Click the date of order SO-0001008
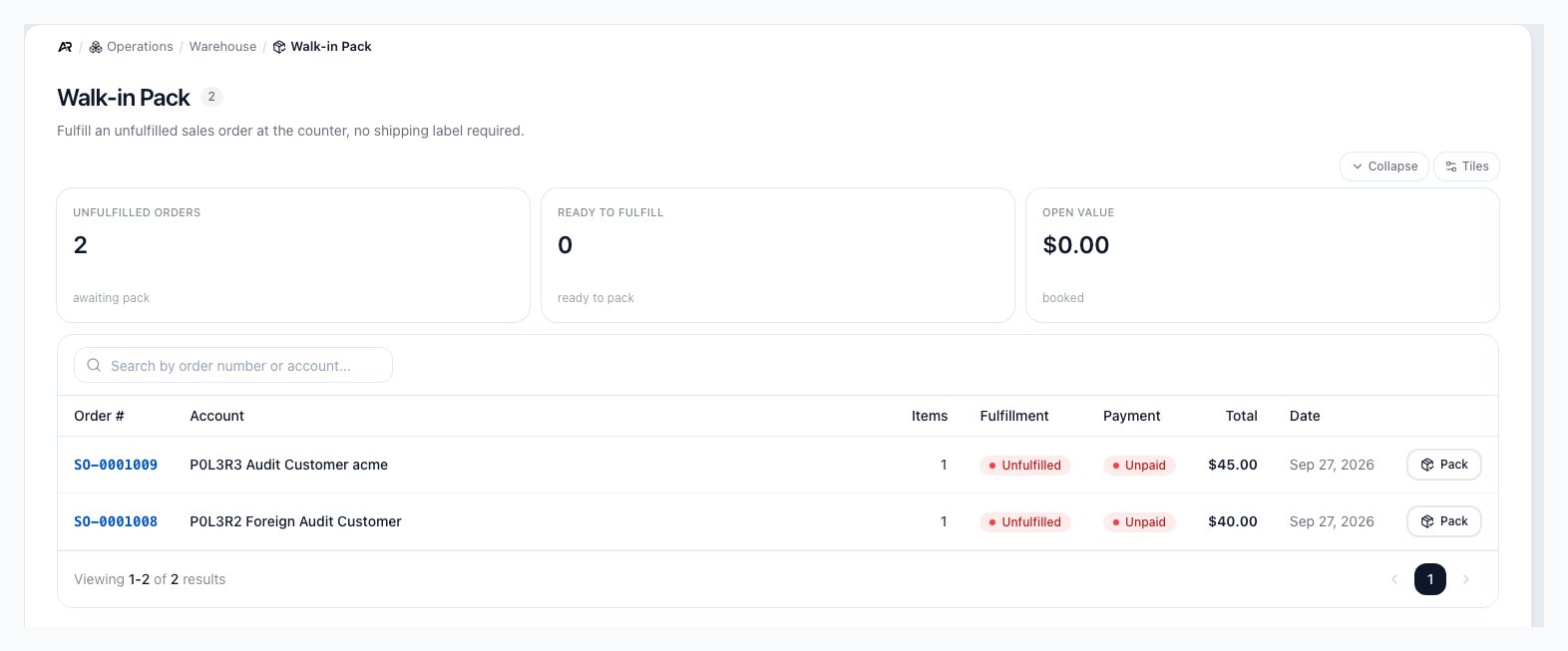Viewport: 1568px width, 651px height. pos(1332,521)
